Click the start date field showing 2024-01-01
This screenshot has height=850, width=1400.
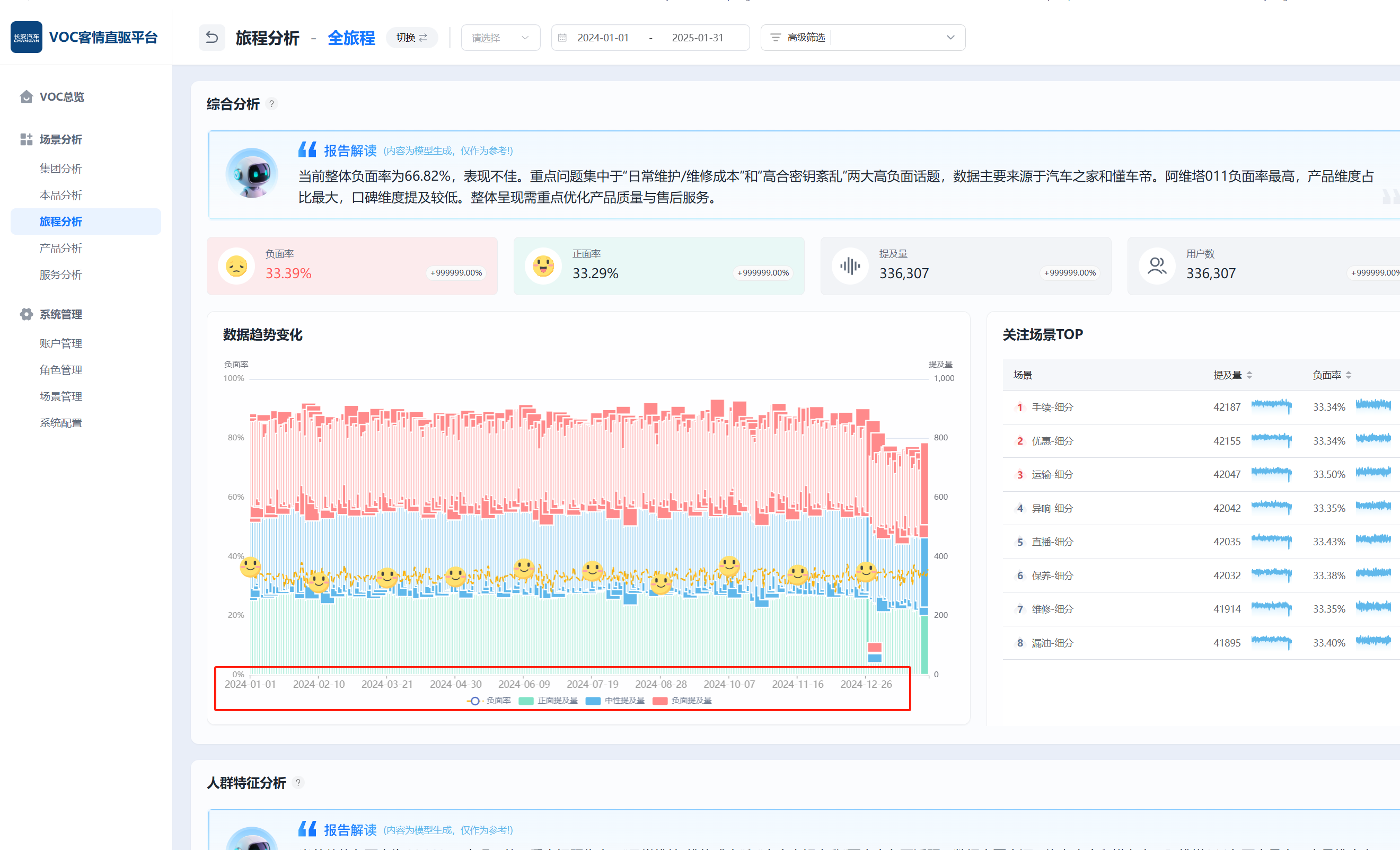tap(603, 38)
